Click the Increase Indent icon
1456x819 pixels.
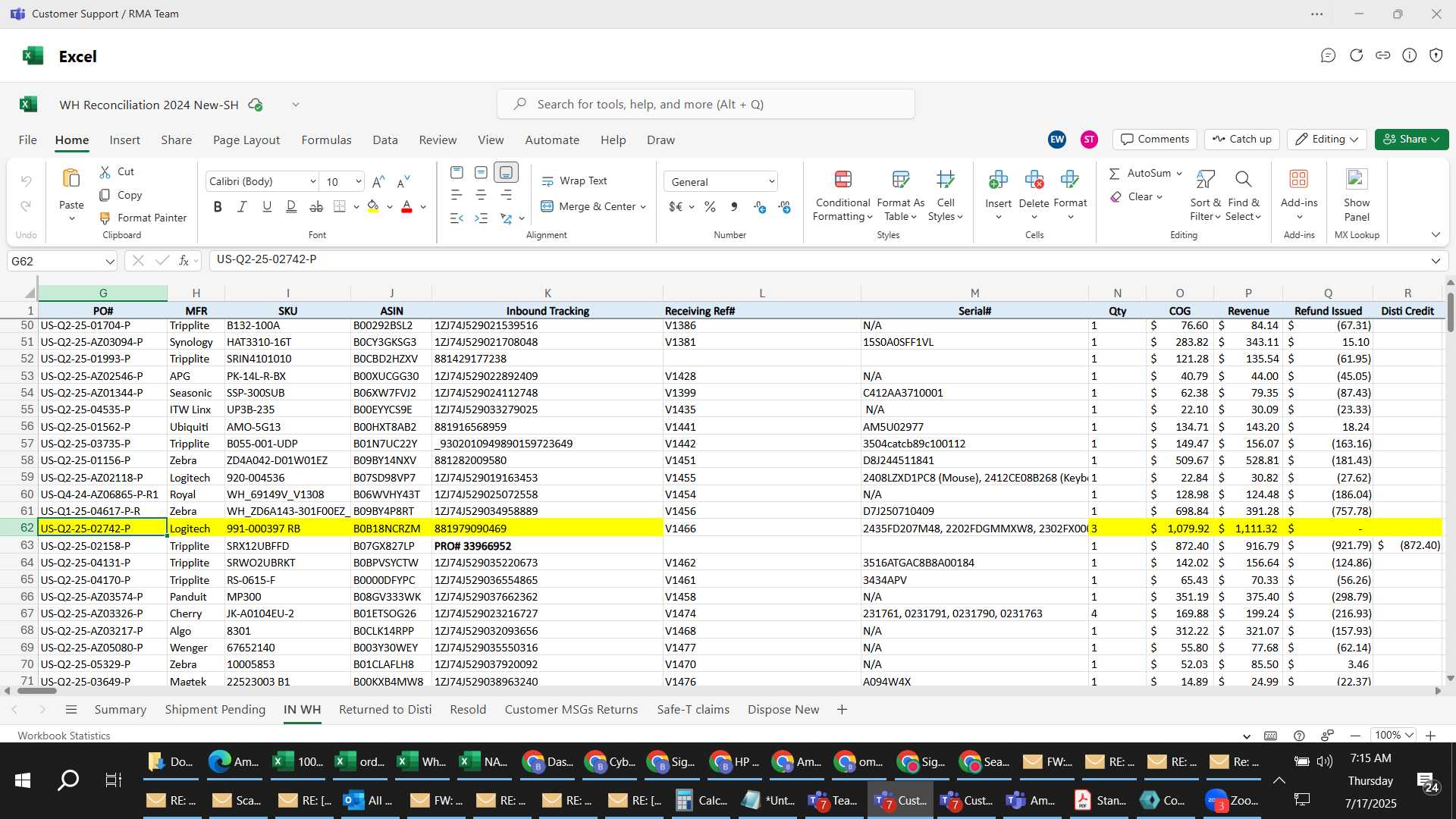(481, 218)
